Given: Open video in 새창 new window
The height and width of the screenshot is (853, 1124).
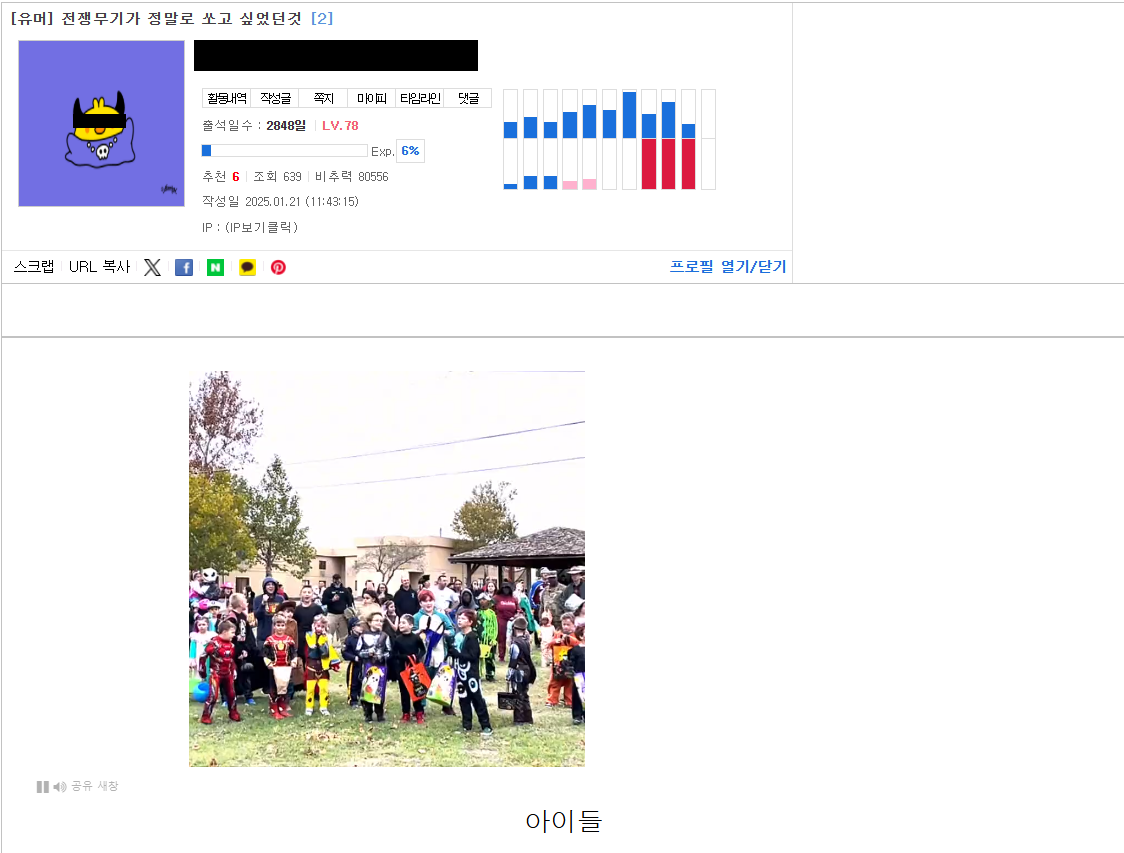Looking at the screenshot, I should (108, 786).
